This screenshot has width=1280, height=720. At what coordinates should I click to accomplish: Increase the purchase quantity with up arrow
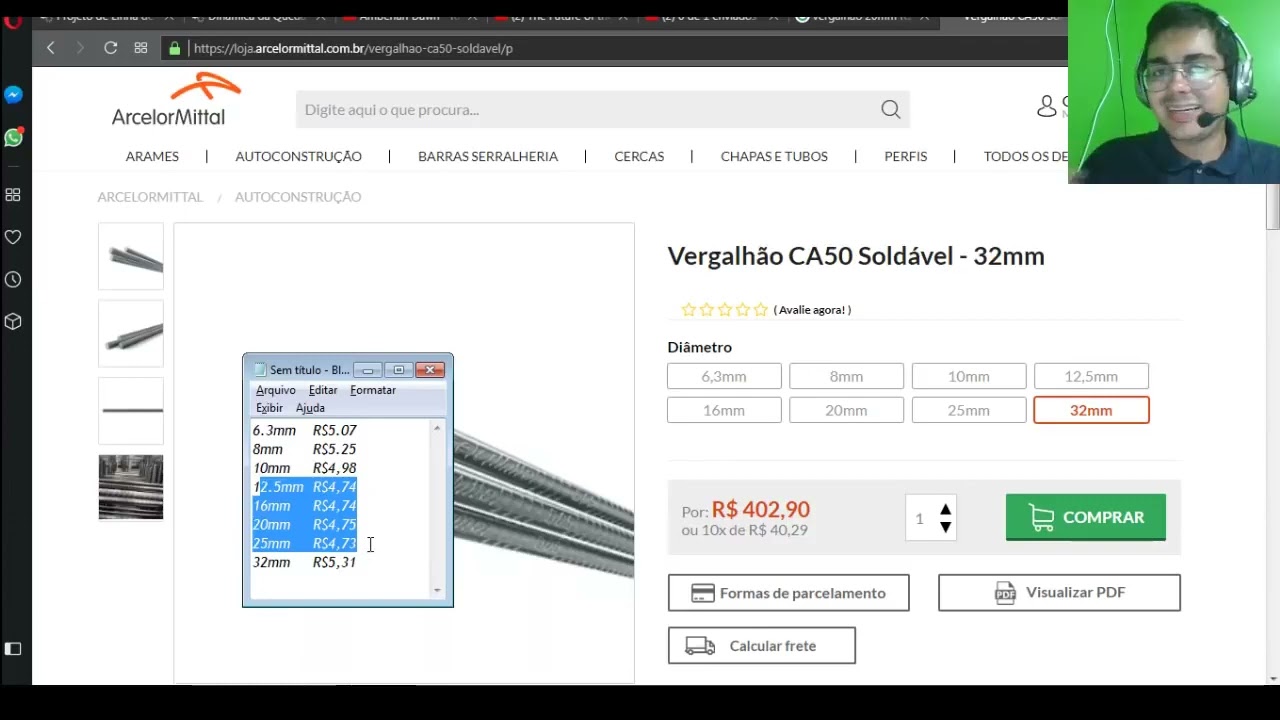click(x=945, y=510)
